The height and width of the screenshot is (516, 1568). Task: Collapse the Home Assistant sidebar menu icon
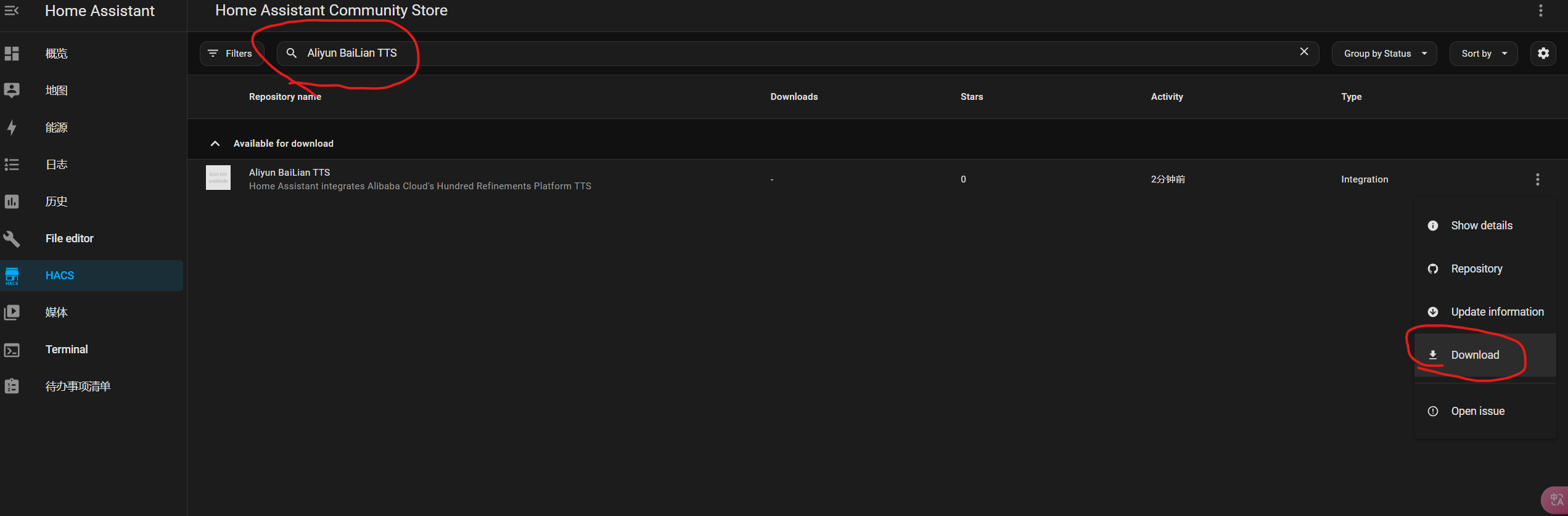pos(12,10)
